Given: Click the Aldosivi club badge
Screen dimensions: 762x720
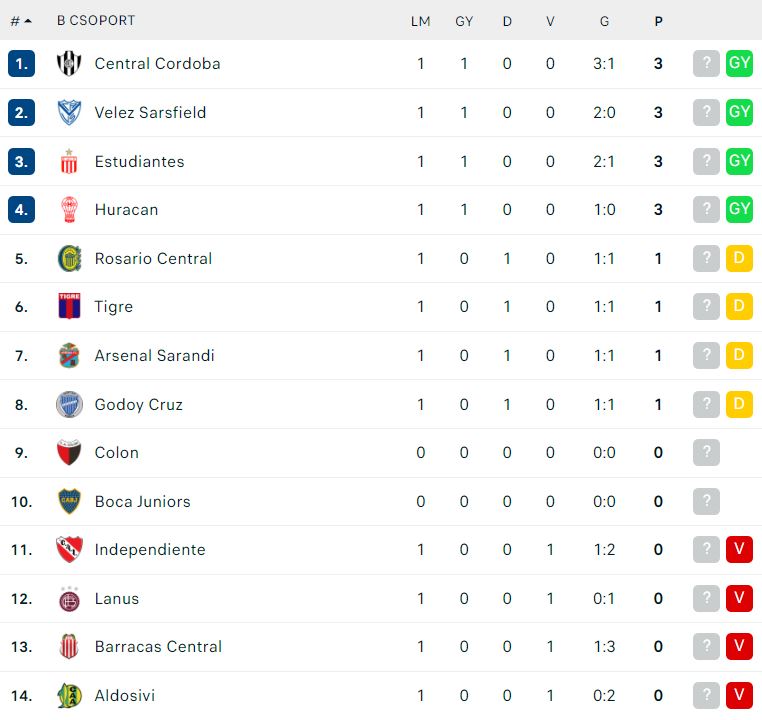Looking at the screenshot, I should coord(69,695).
